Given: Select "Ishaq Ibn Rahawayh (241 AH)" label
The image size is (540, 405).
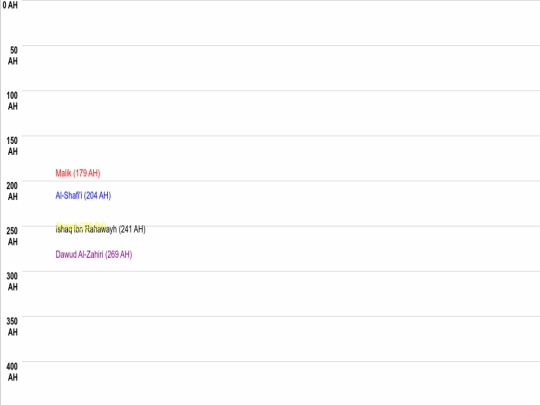Looking at the screenshot, I should click(101, 229).
